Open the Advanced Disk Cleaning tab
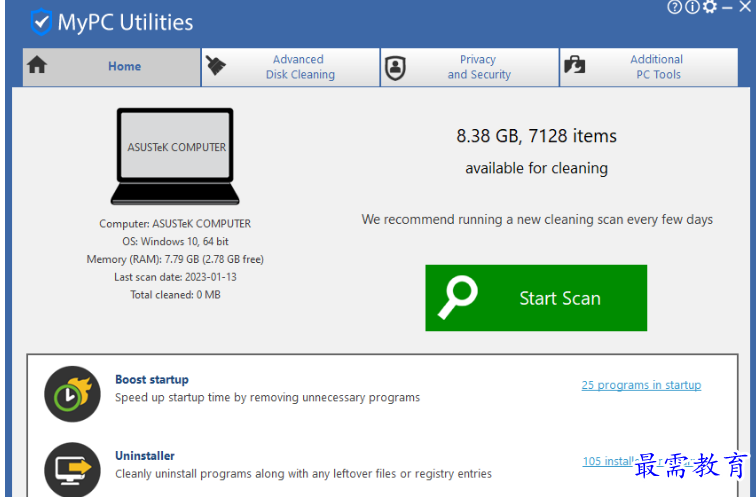Viewport: 756px width, 497px height. click(x=290, y=67)
